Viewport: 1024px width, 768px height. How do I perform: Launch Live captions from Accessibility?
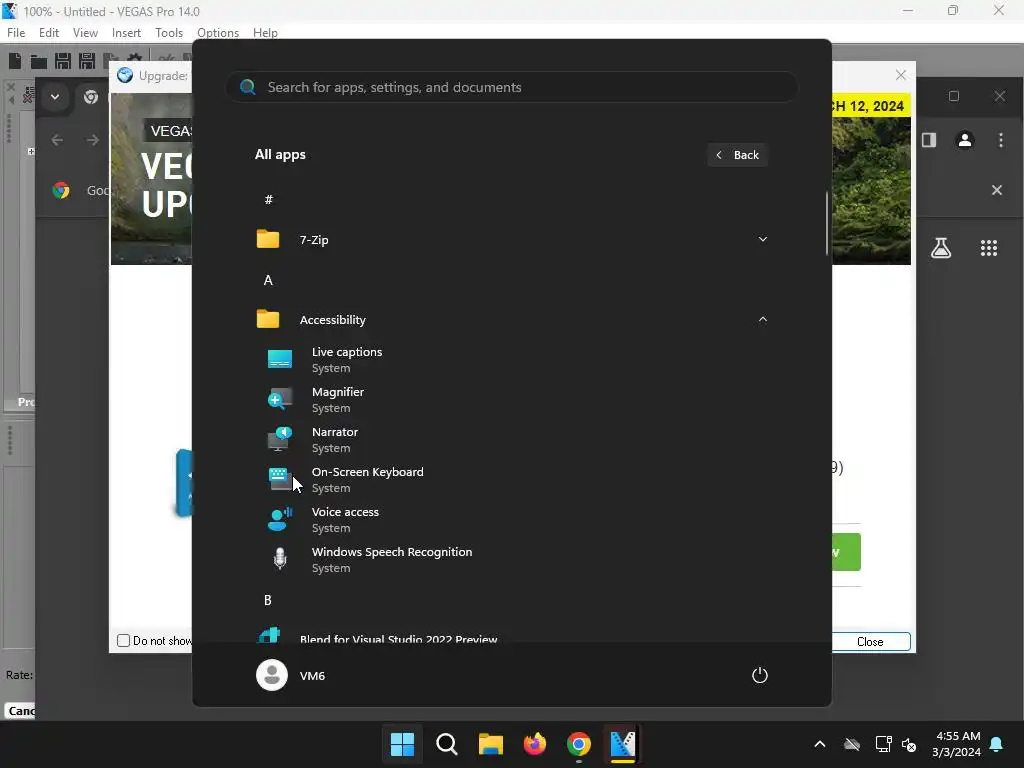tap(512, 360)
